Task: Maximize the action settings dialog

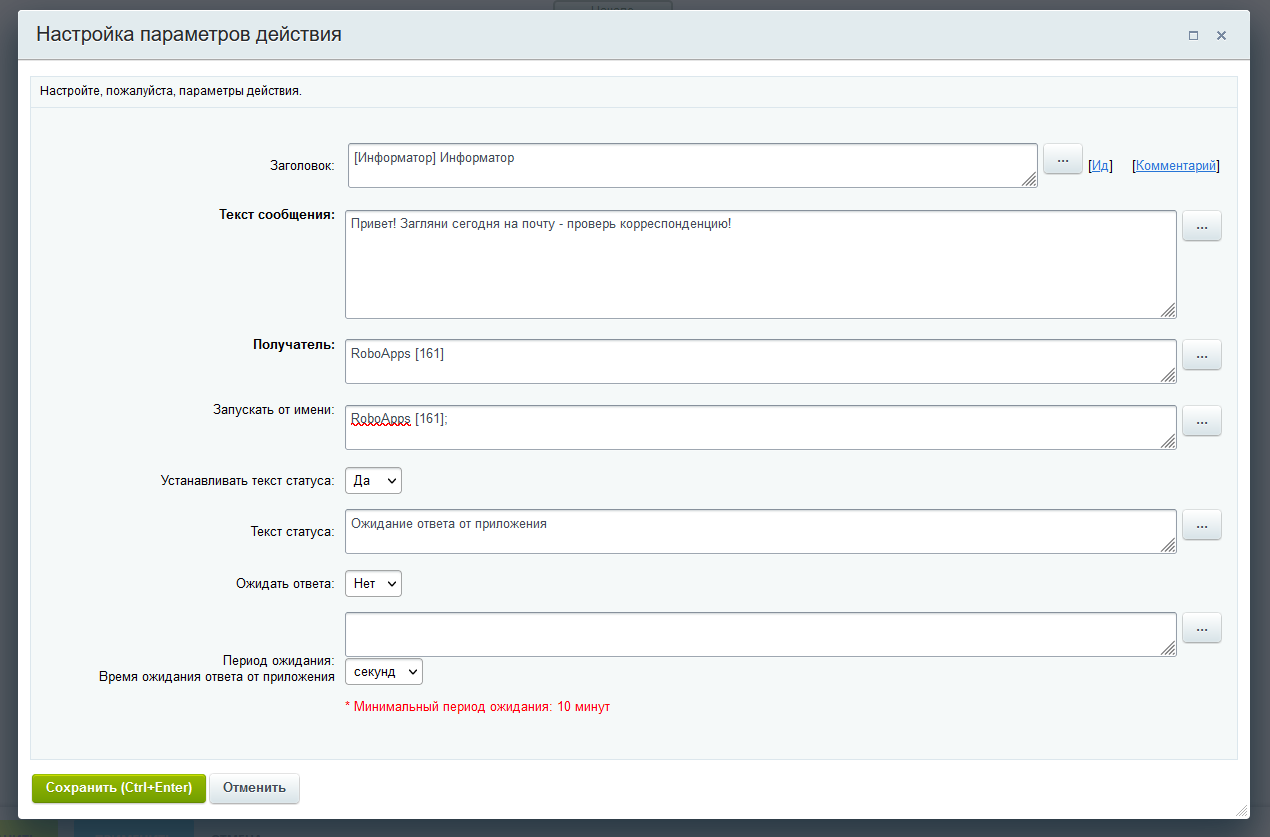Action: coord(1193,35)
